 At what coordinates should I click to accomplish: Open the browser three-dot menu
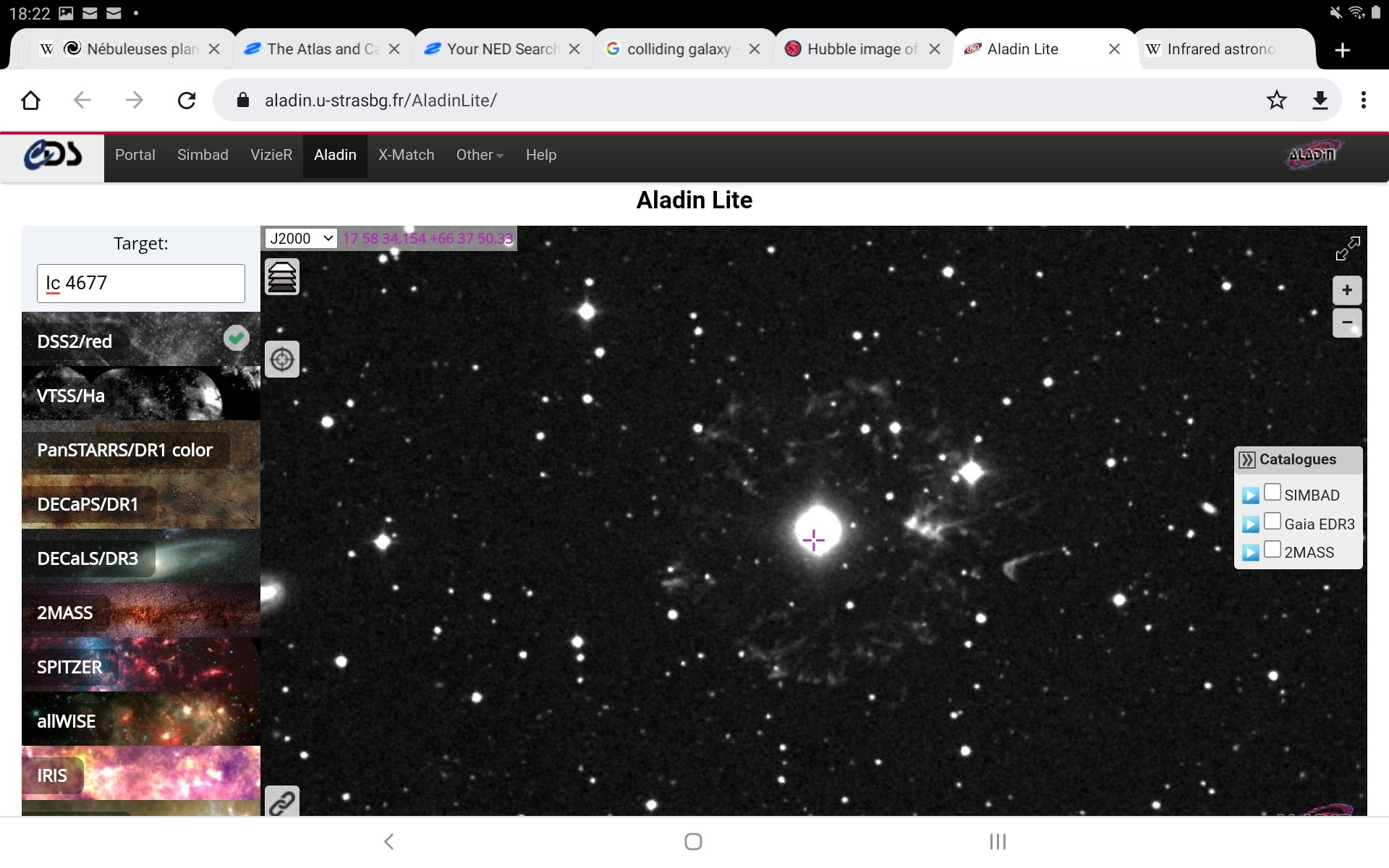1364,100
